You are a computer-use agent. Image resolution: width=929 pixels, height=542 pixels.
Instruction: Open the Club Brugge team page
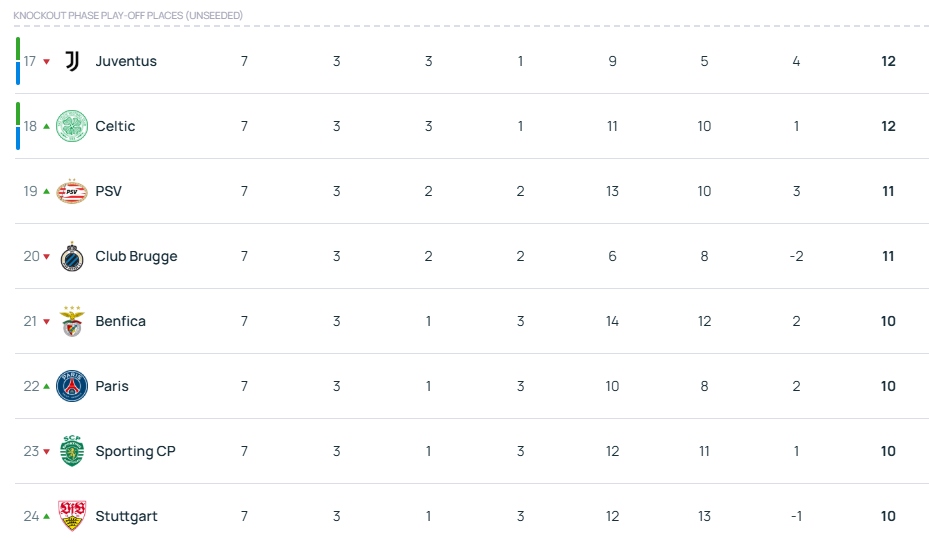[x=136, y=256]
